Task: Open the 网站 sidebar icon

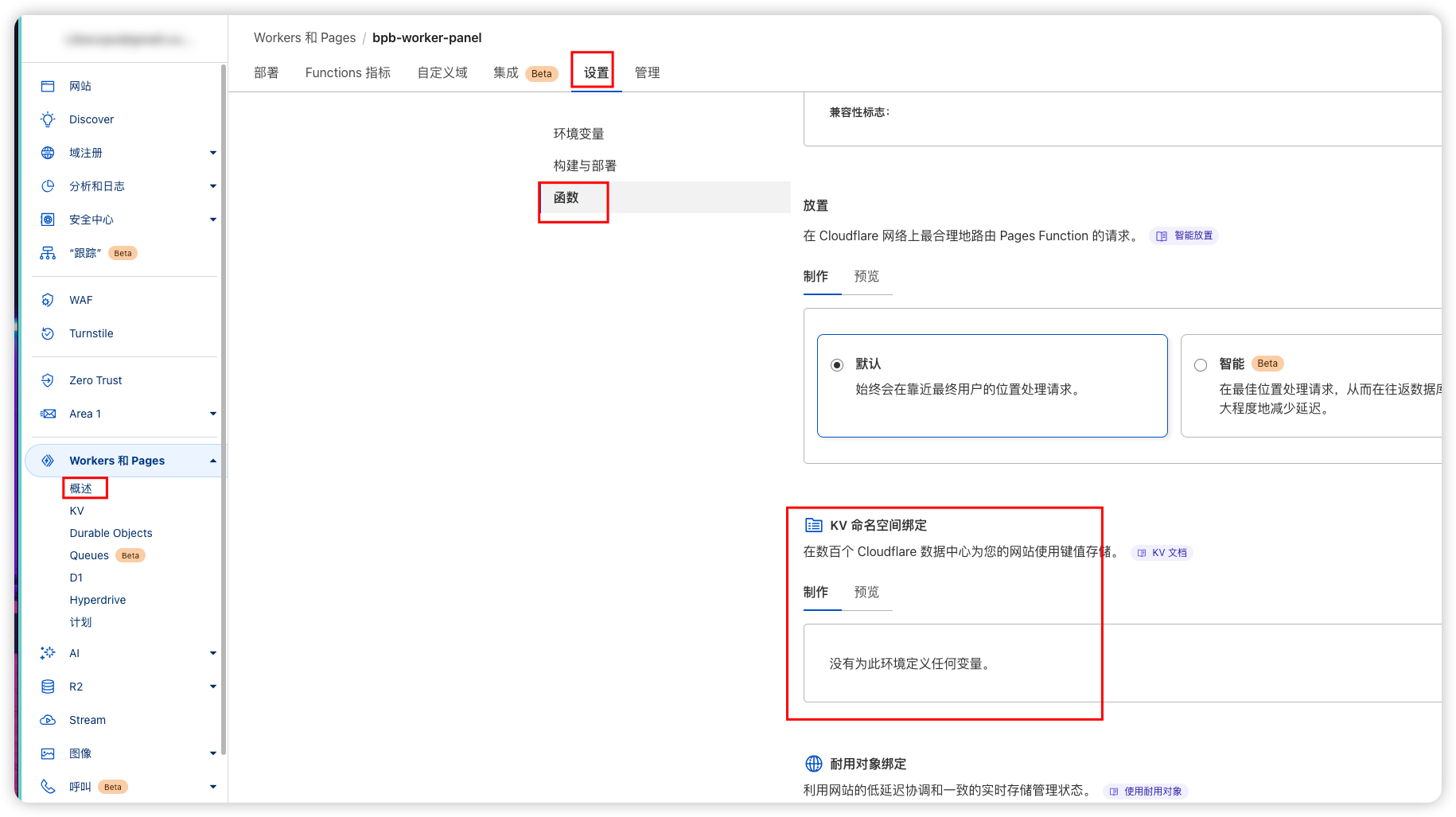Action: (x=48, y=86)
